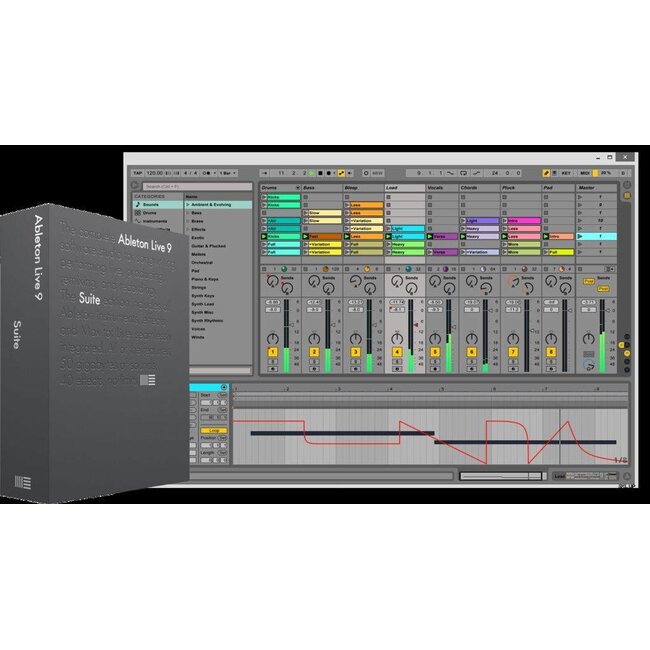Screen dimensions: 650x650
Task: Click the Drums track pan knob
Action: [x=272, y=338]
